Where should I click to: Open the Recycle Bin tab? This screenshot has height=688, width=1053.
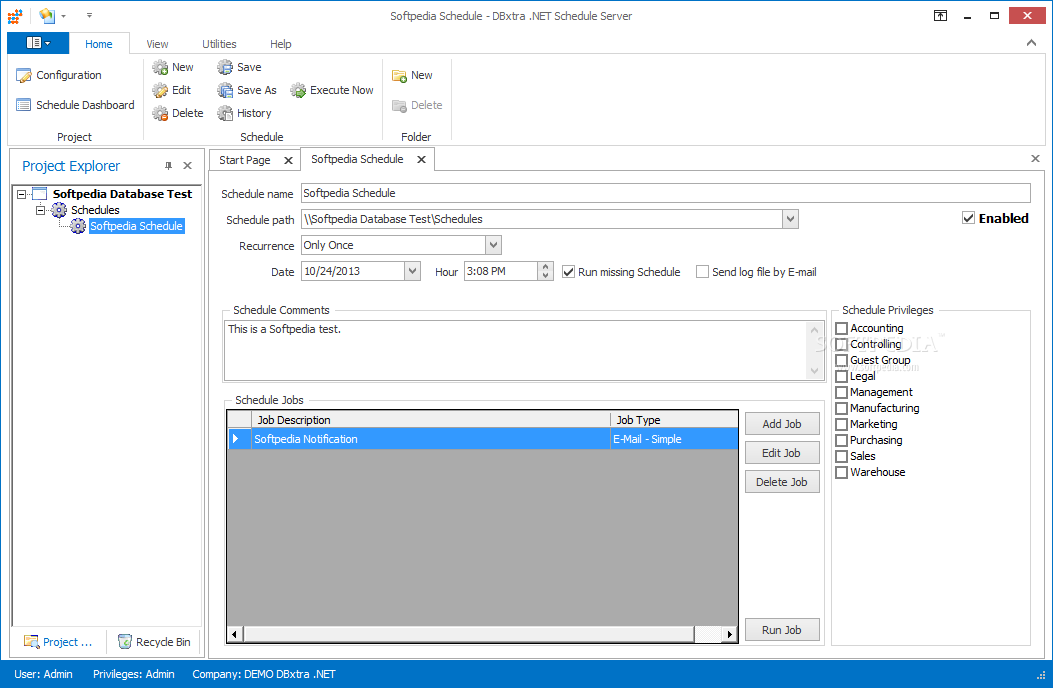pos(154,642)
